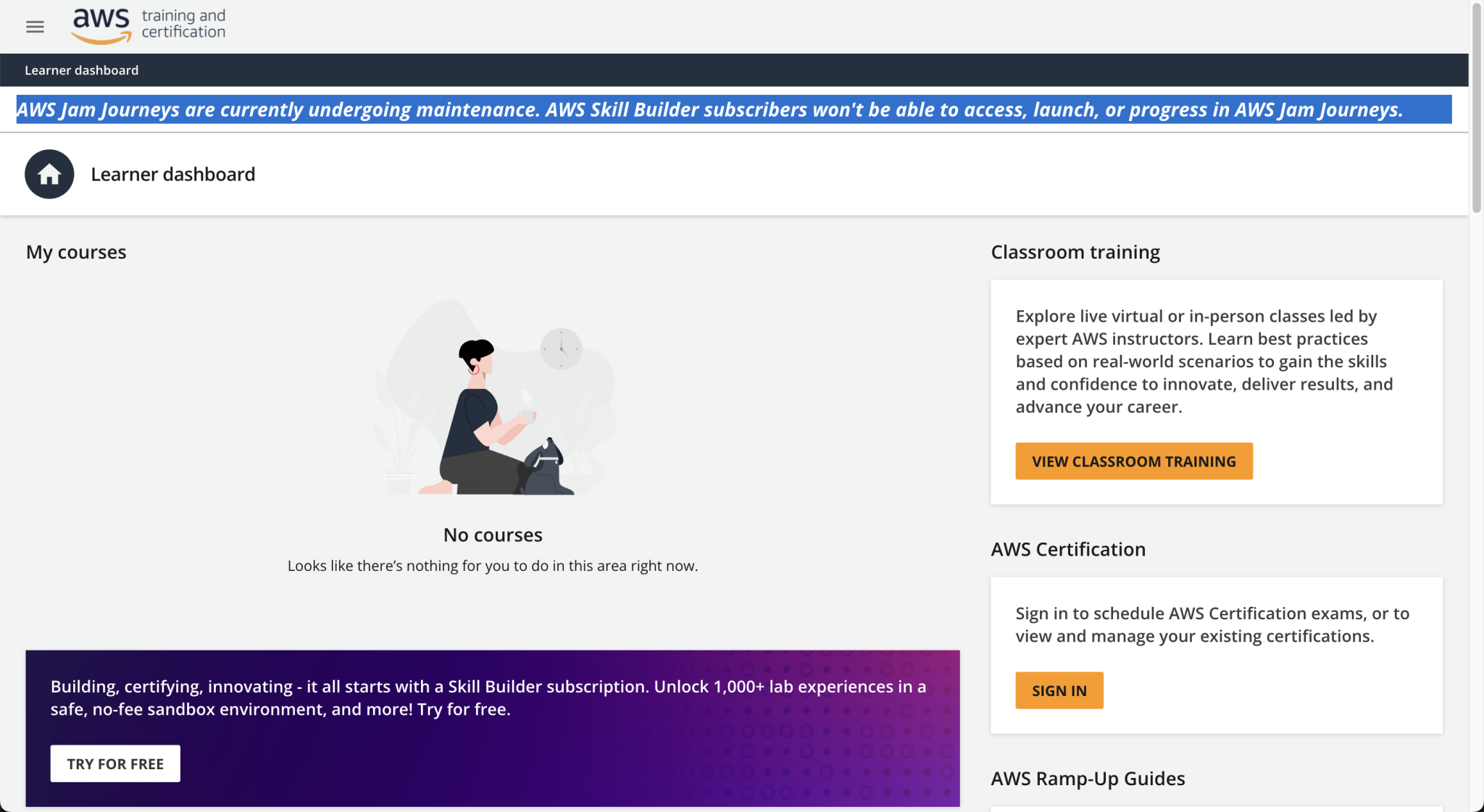Click the AWS training and certification logo
This screenshot has width=1484, height=812.
(149, 24)
